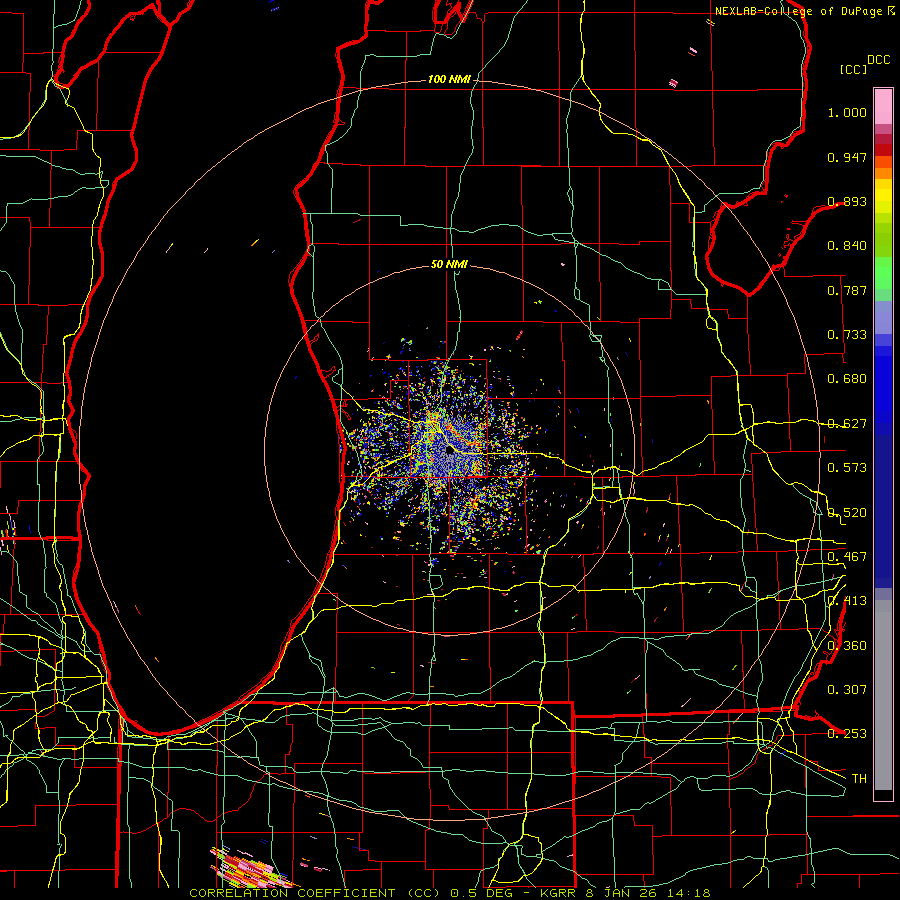
Task: Click the KGRR radar site center dot
Action: [x=450, y=450]
